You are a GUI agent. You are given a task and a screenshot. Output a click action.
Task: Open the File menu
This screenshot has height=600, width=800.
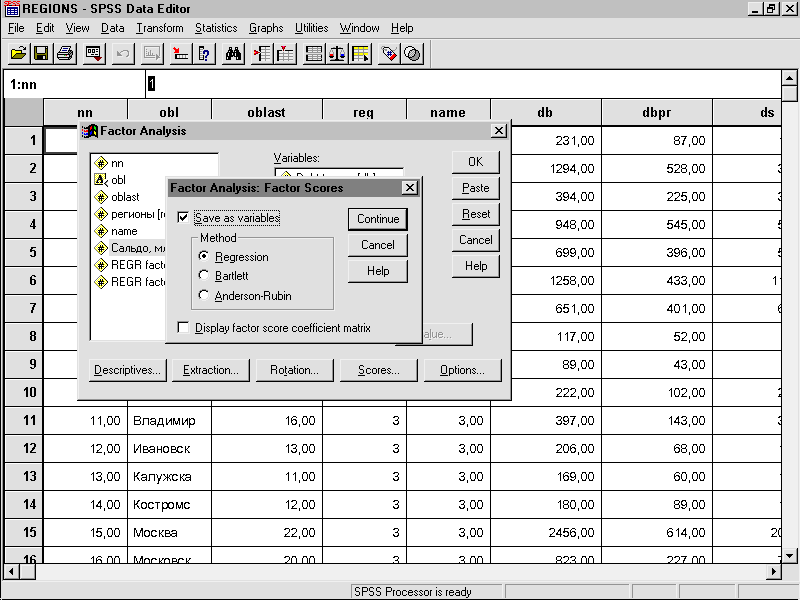16,28
